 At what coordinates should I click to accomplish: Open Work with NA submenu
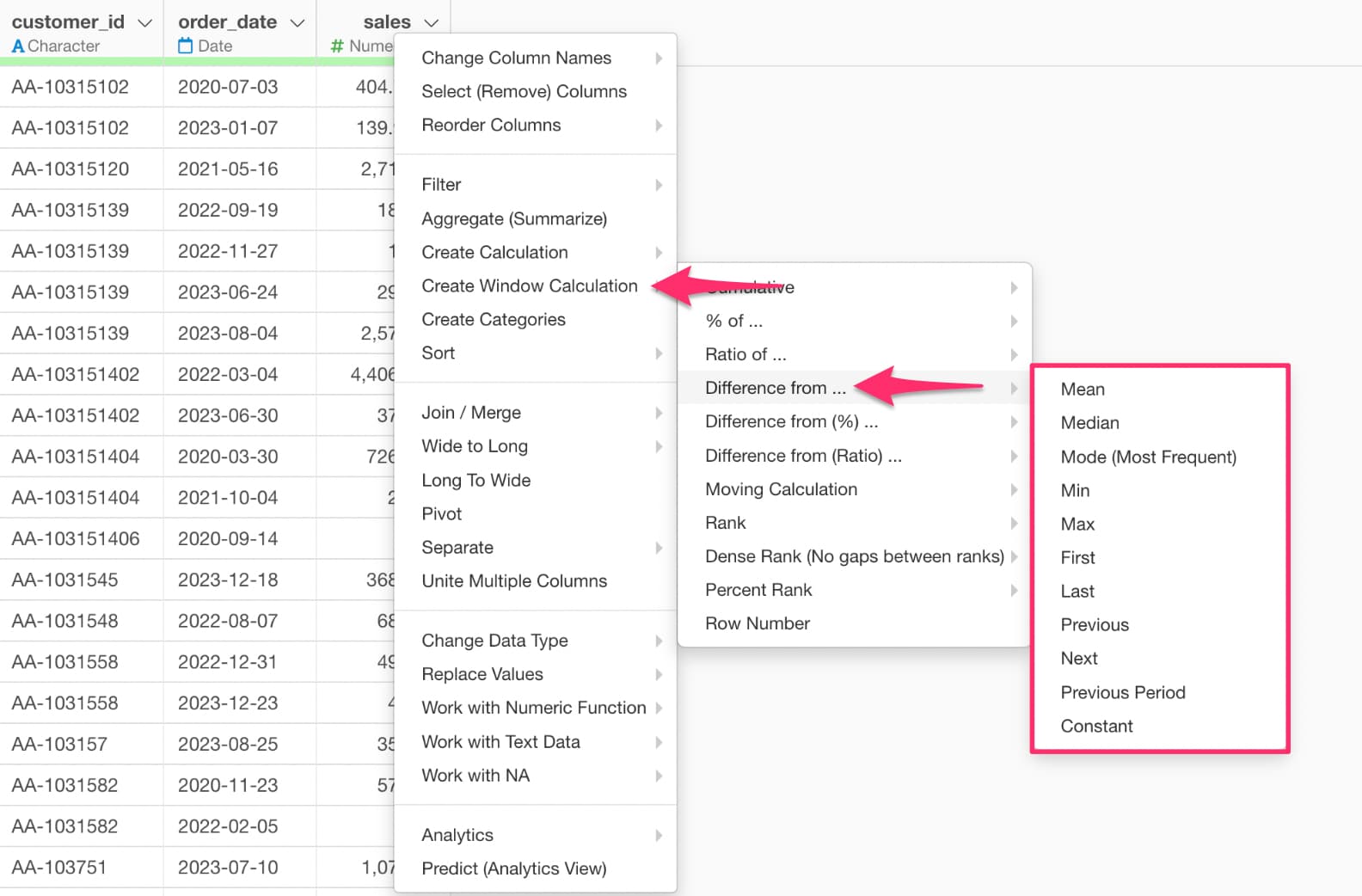(x=535, y=776)
